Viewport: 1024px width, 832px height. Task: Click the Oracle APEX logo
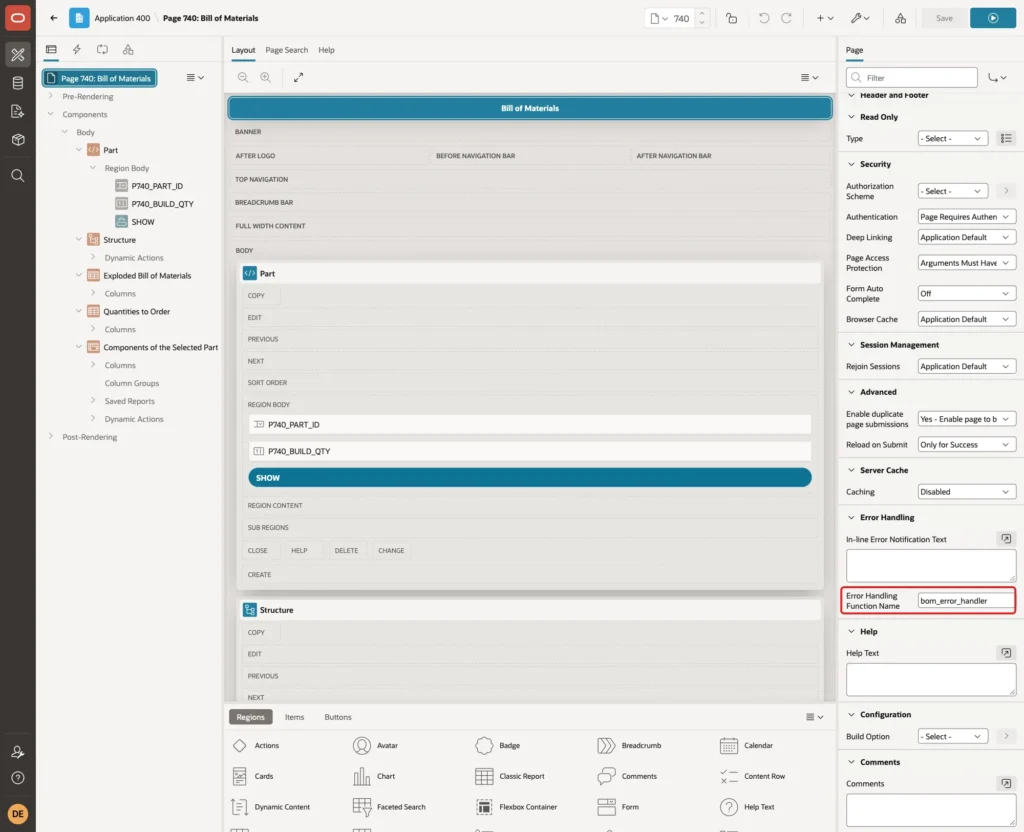[18, 18]
